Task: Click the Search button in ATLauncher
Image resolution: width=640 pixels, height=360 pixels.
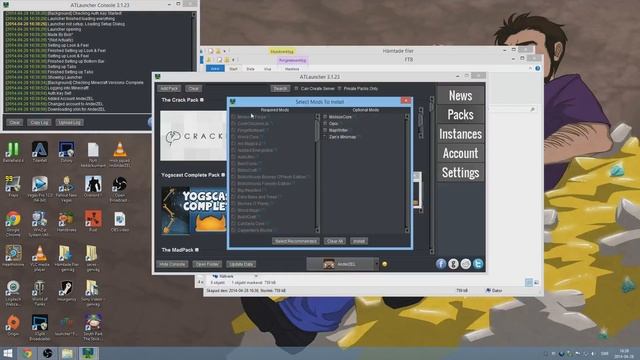Action: click(x=280, y=89)
